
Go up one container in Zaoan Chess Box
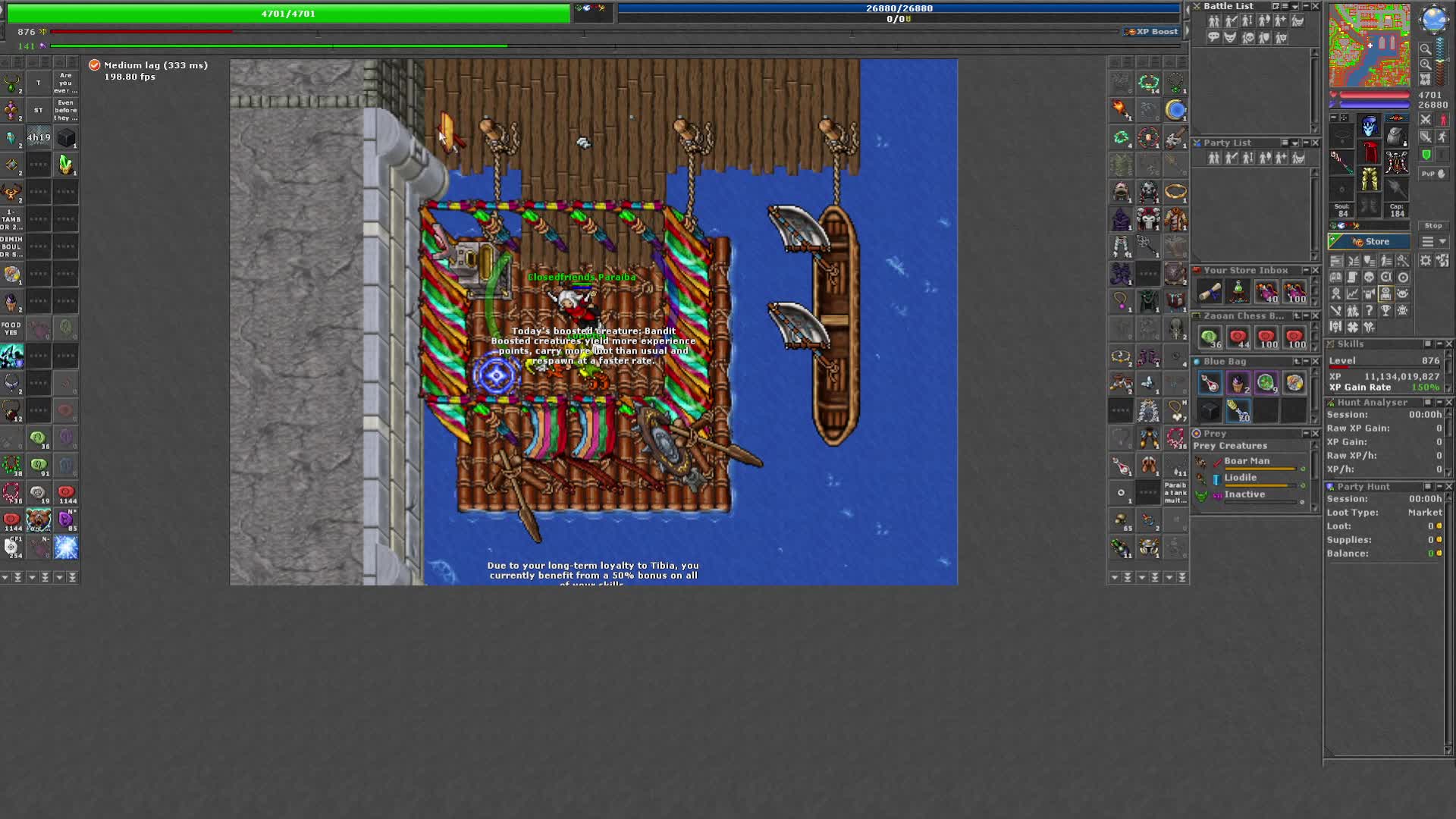pos(1297,315)
